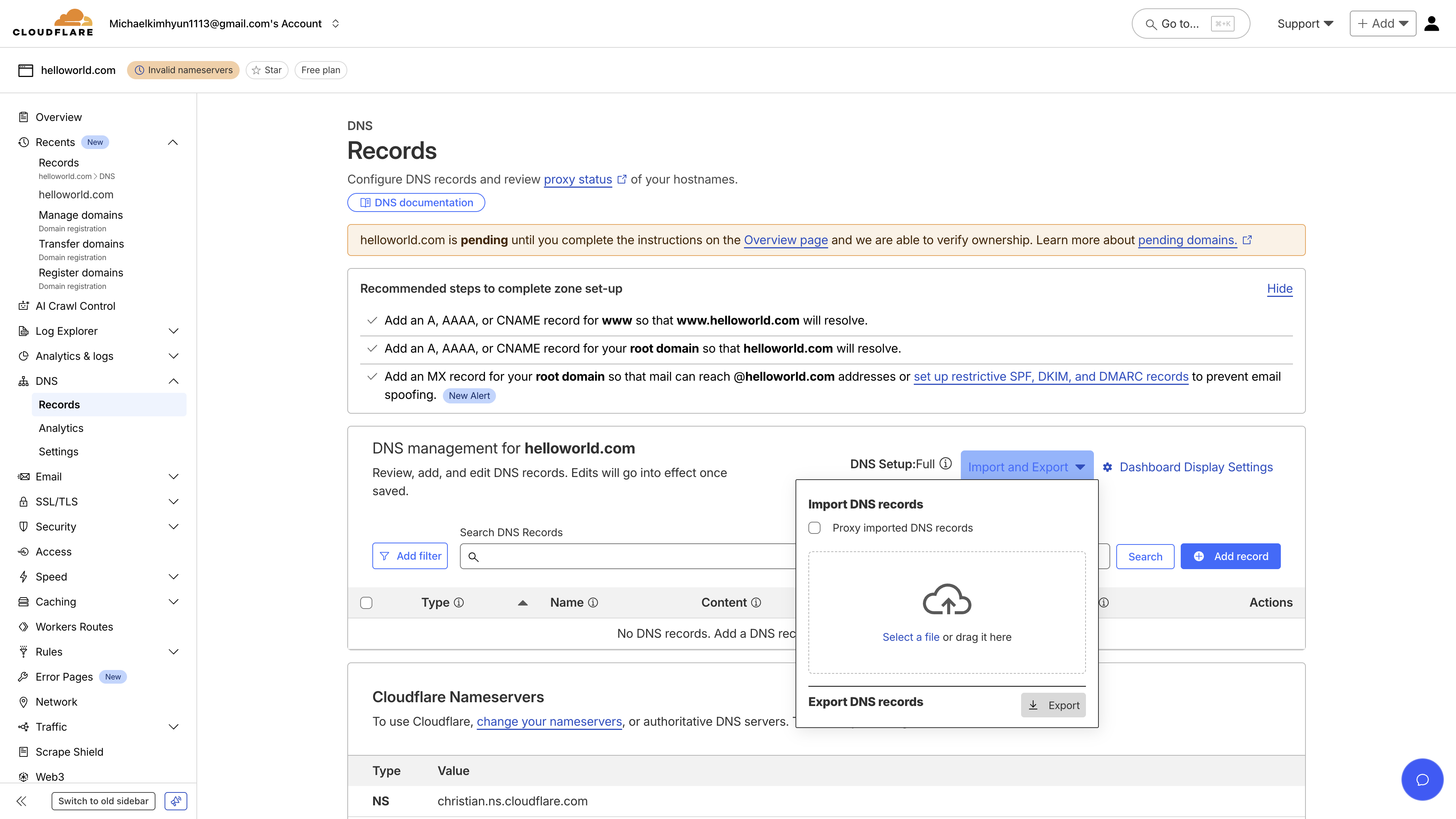Check the select-all records checkbox

(x=366, y=602)
